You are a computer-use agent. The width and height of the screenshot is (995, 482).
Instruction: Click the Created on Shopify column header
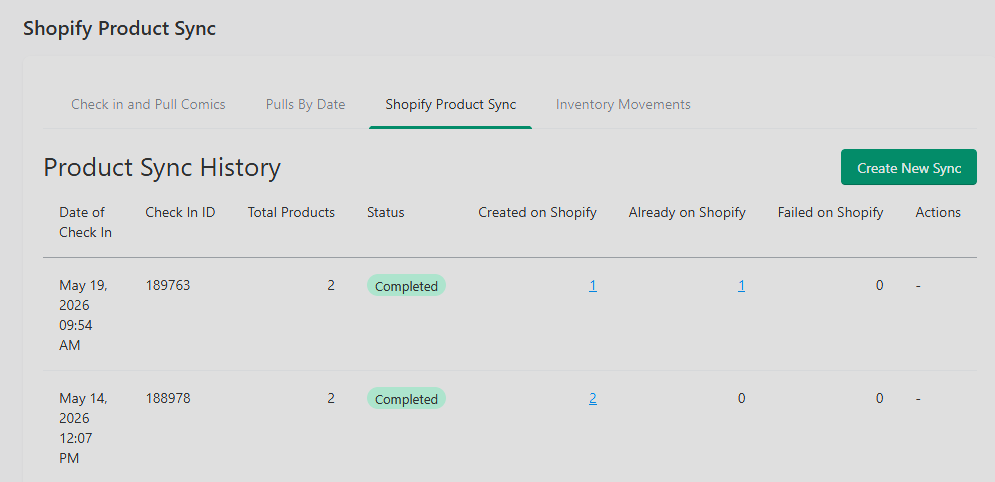tap(537, 212)
